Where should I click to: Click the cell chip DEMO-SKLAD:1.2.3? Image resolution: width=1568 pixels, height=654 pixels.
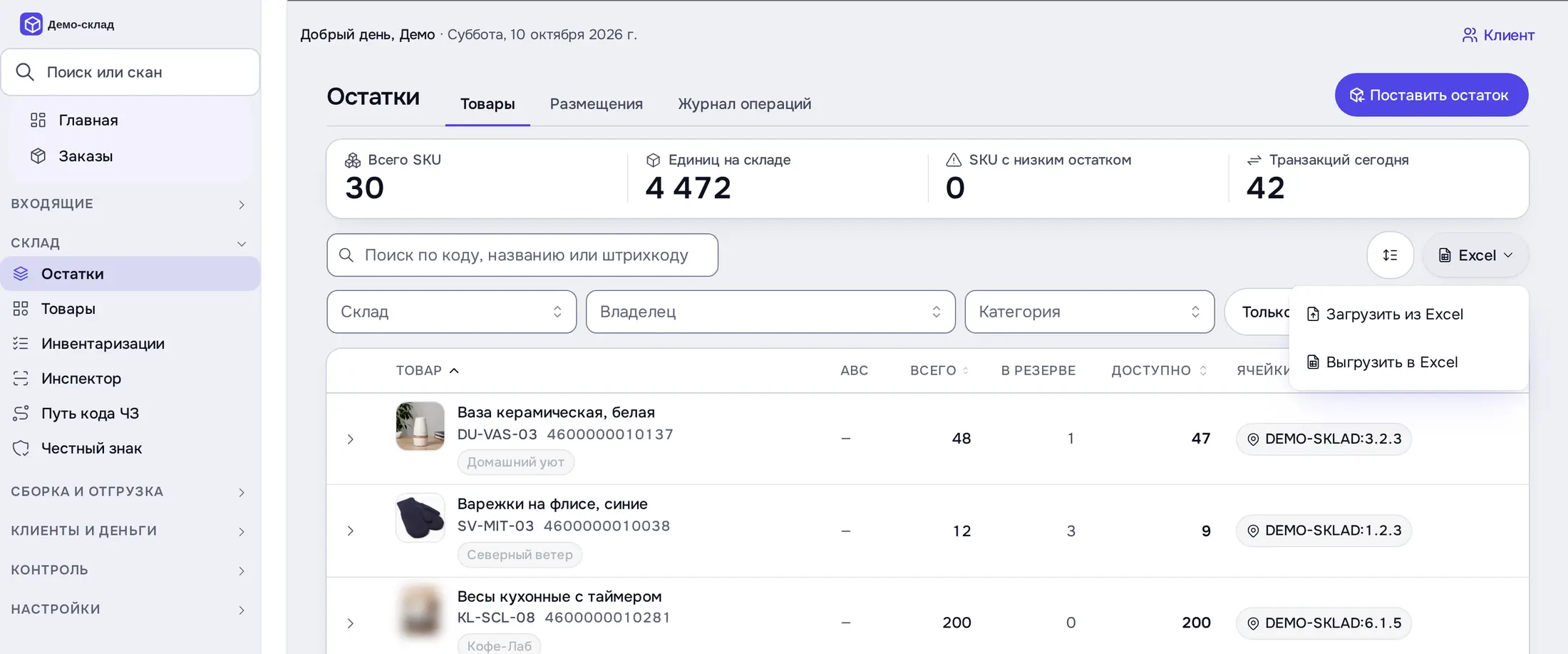click(x=1324, y=531)
